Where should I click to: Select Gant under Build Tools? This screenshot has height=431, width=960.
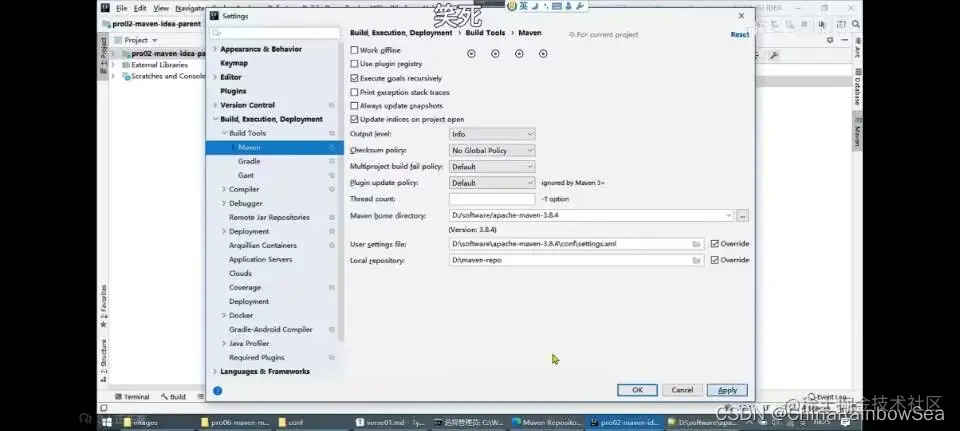click(246, 176)
